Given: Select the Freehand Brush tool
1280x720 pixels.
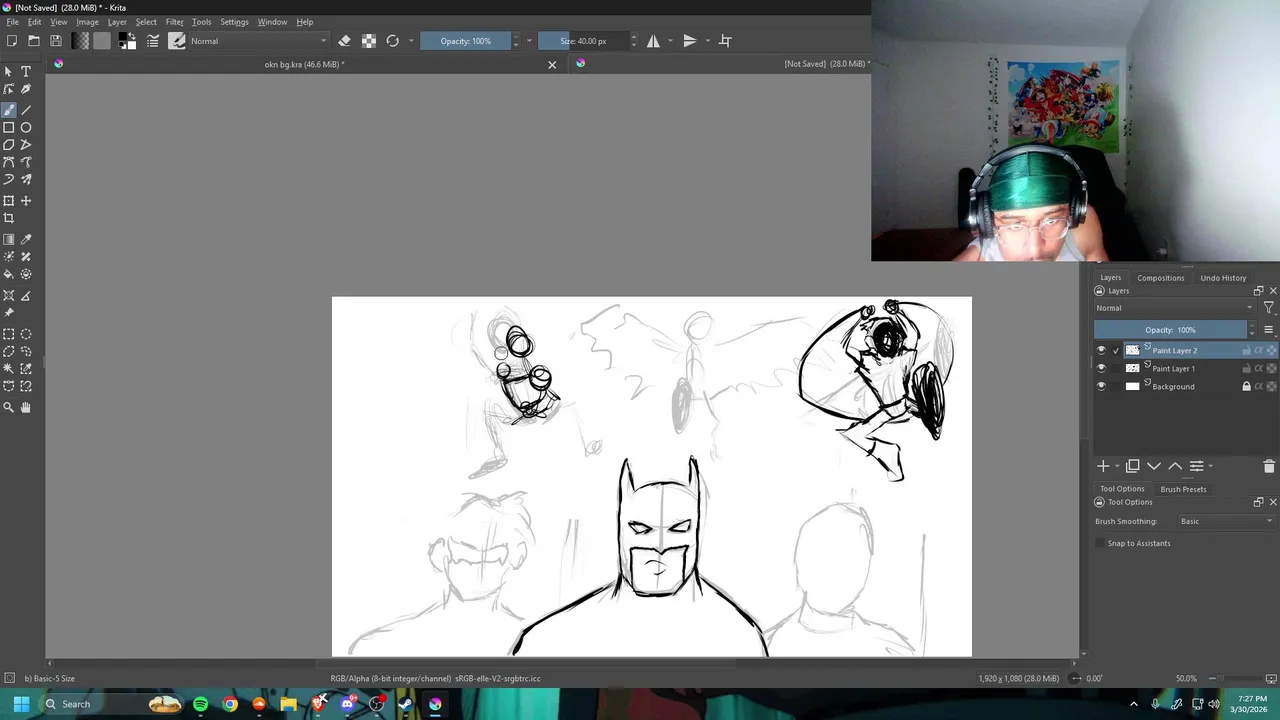Looking at the screenshot, I should [9, 110].
